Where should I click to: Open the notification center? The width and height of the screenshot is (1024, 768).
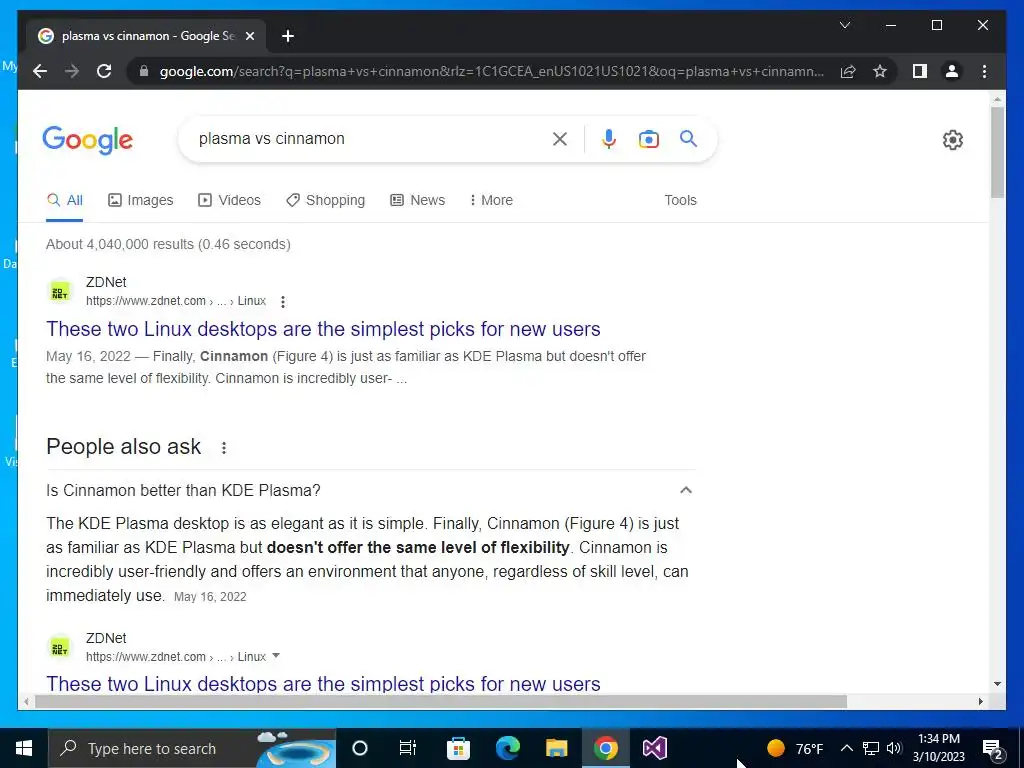click(x=992, y=748)
